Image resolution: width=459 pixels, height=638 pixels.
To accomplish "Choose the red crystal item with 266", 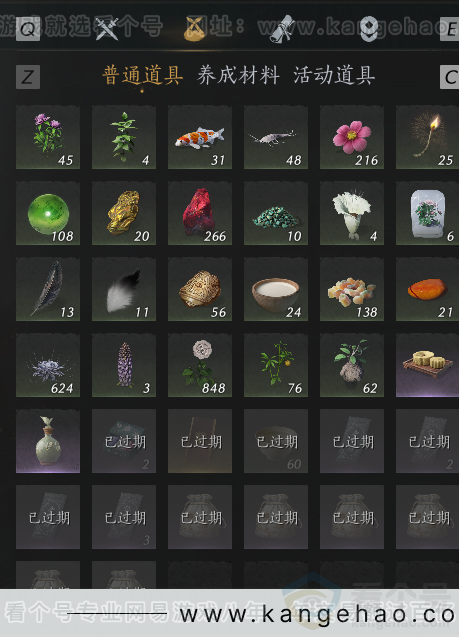I will (200, 213).
